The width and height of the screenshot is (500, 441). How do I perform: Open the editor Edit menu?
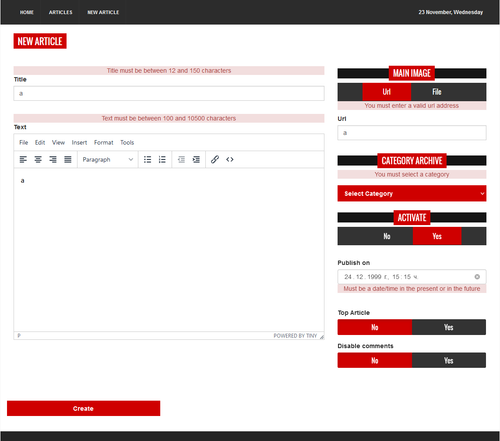pyautogui.click(x=40, y=143)
